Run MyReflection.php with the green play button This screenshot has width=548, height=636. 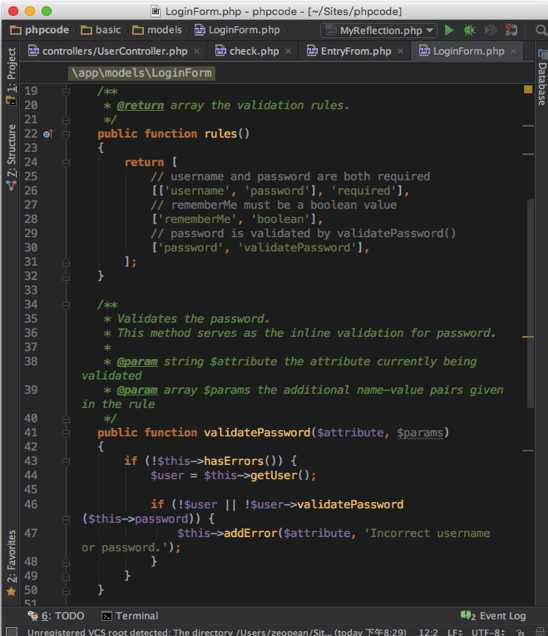pos(449,30)
